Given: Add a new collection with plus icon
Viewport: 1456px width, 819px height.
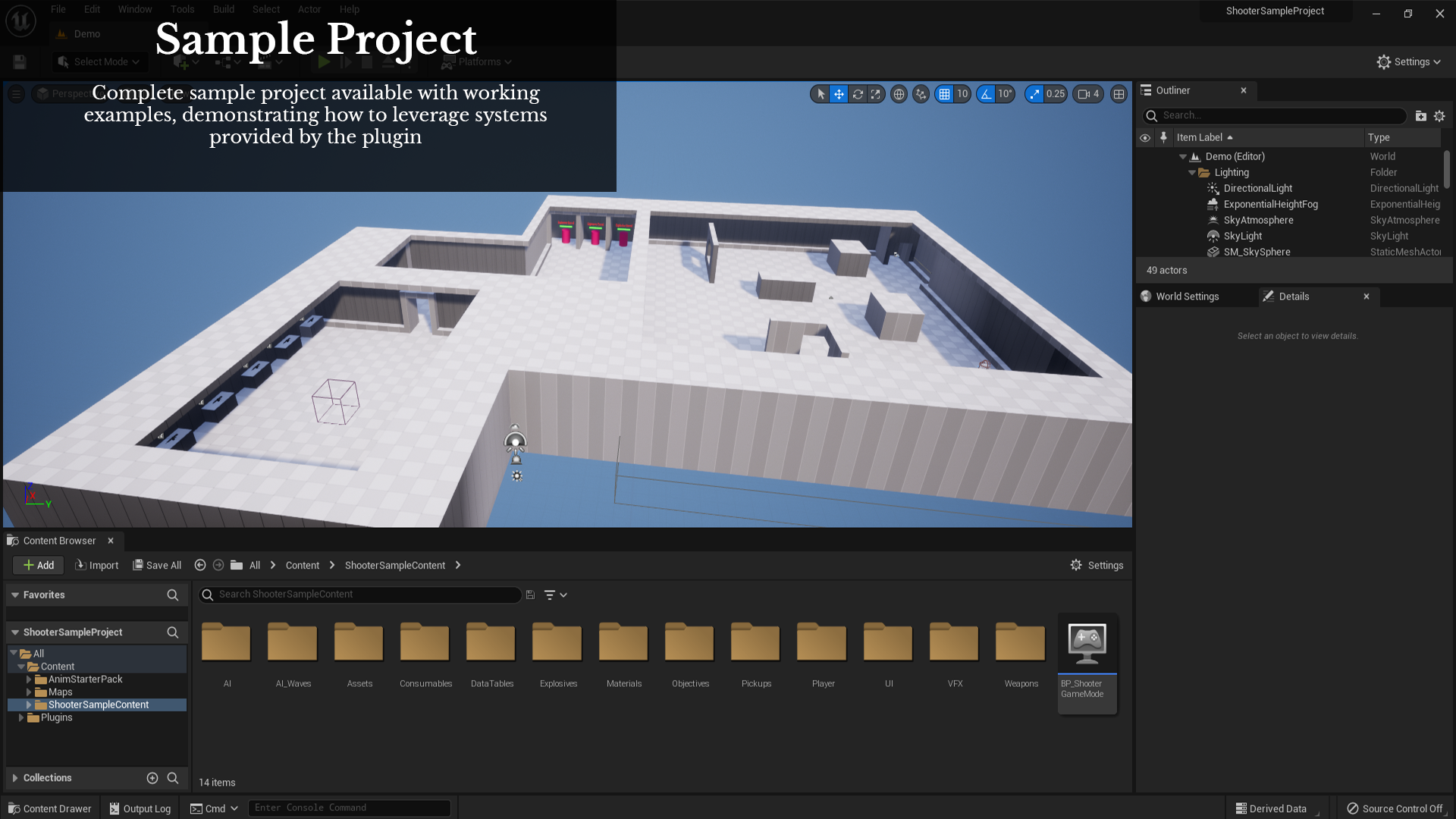Looking at the screenshot, I should 152,778.
